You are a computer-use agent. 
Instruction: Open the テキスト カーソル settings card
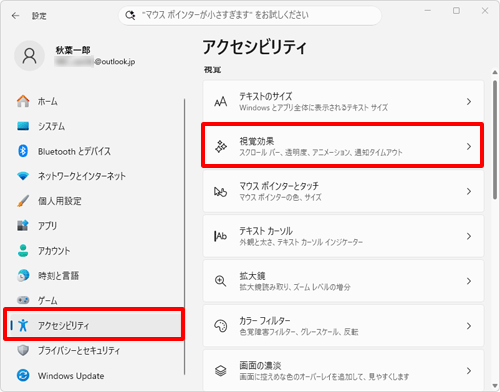point(343,236)
